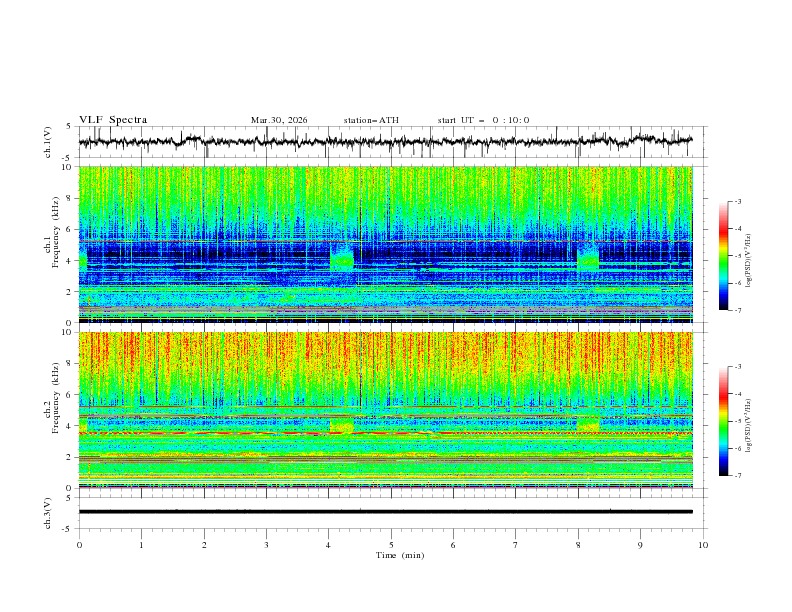Click the "station=ATH" label
The image size is (792, 612).
point(371,120)
